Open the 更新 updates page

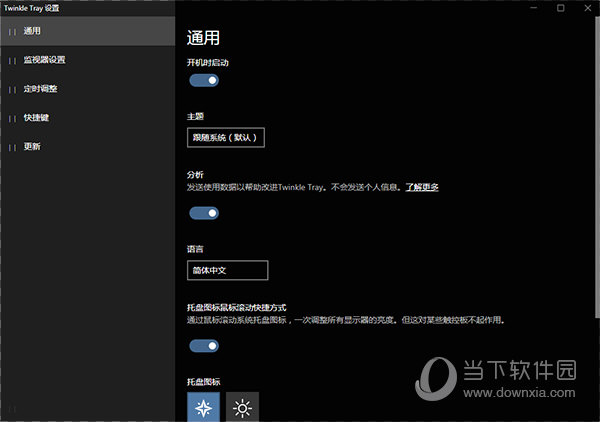tap(88, 147)
